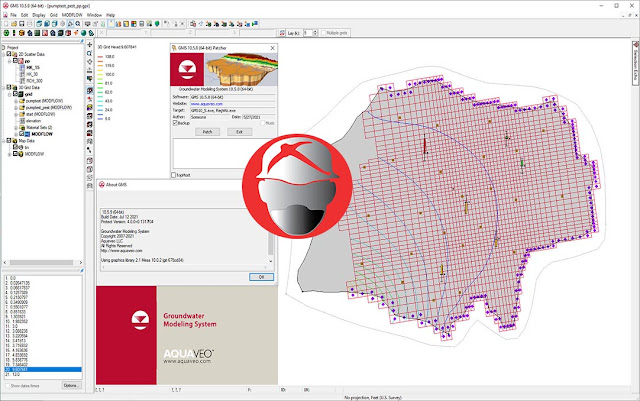
Task: Toggle visibility checkbox of grid item
Action: [15, 94]
